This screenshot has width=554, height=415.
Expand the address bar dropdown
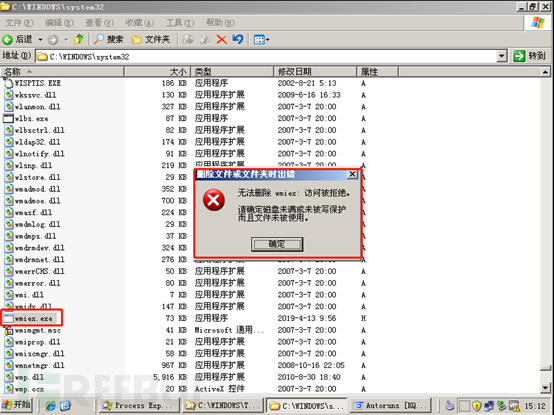(502, 57)
